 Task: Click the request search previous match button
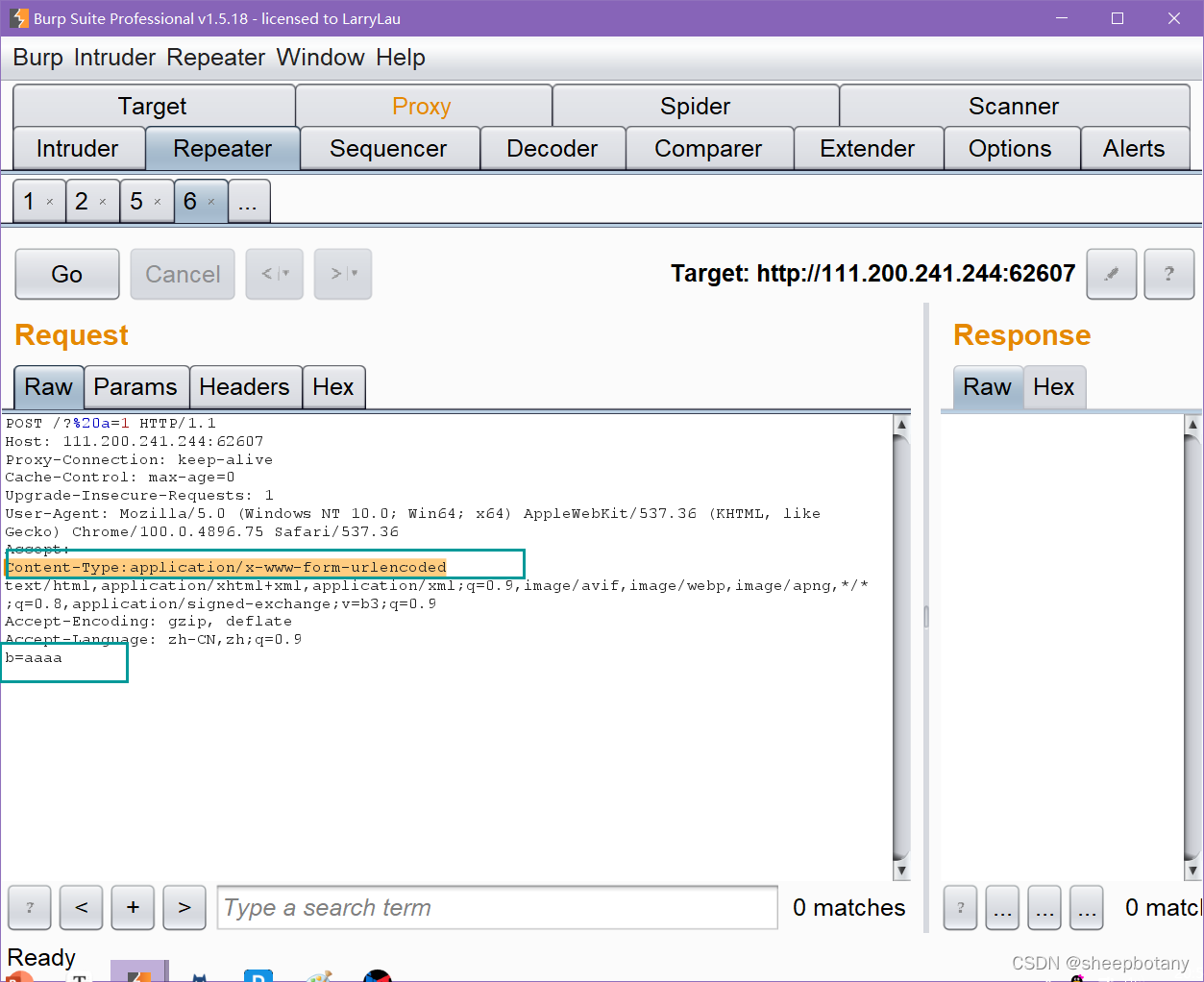(82, 907)
